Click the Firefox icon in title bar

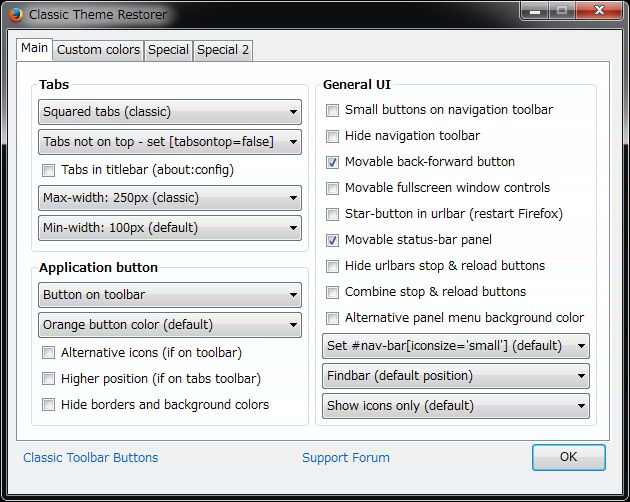(x=16, y=15)
